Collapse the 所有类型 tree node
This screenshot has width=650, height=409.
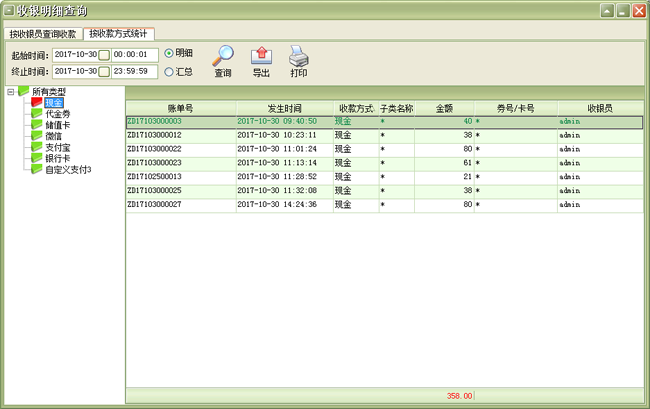[x=10, y=92]
